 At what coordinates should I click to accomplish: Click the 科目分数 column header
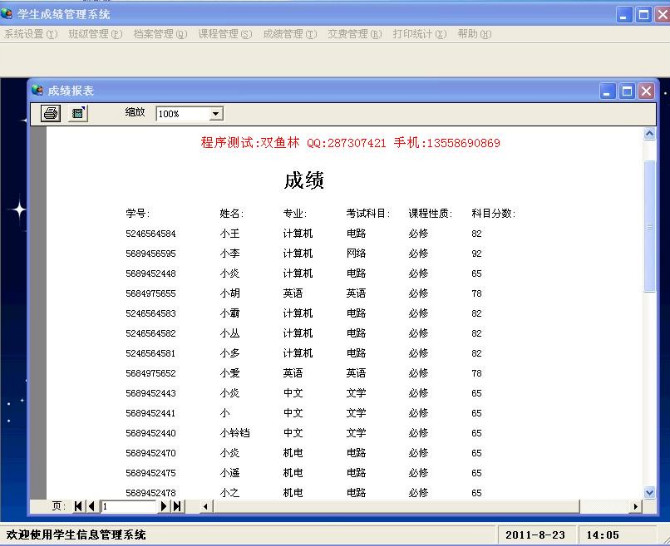coord(494,213)
